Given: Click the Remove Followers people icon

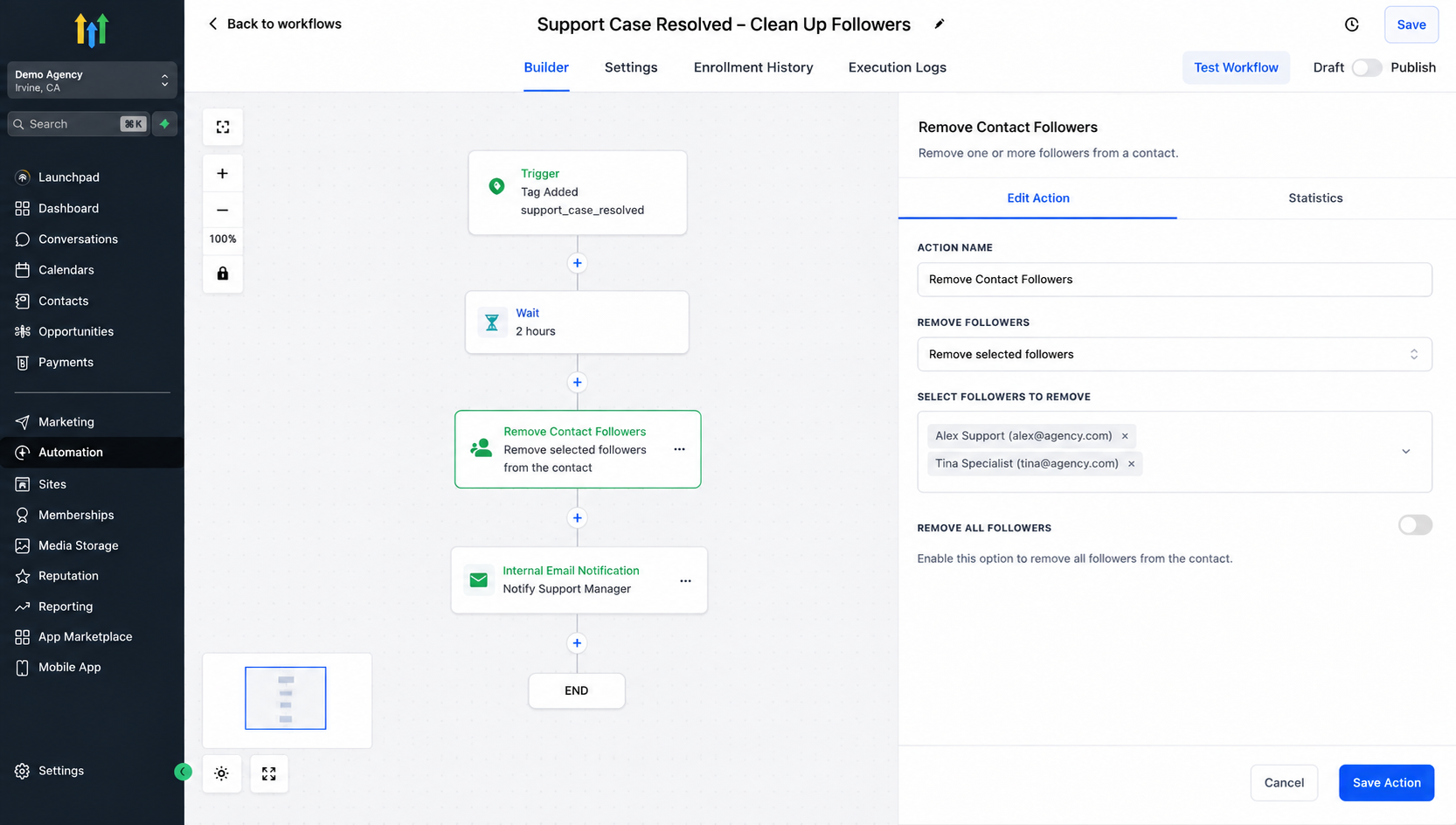Looking at the screenshot, I should (481, 448).
